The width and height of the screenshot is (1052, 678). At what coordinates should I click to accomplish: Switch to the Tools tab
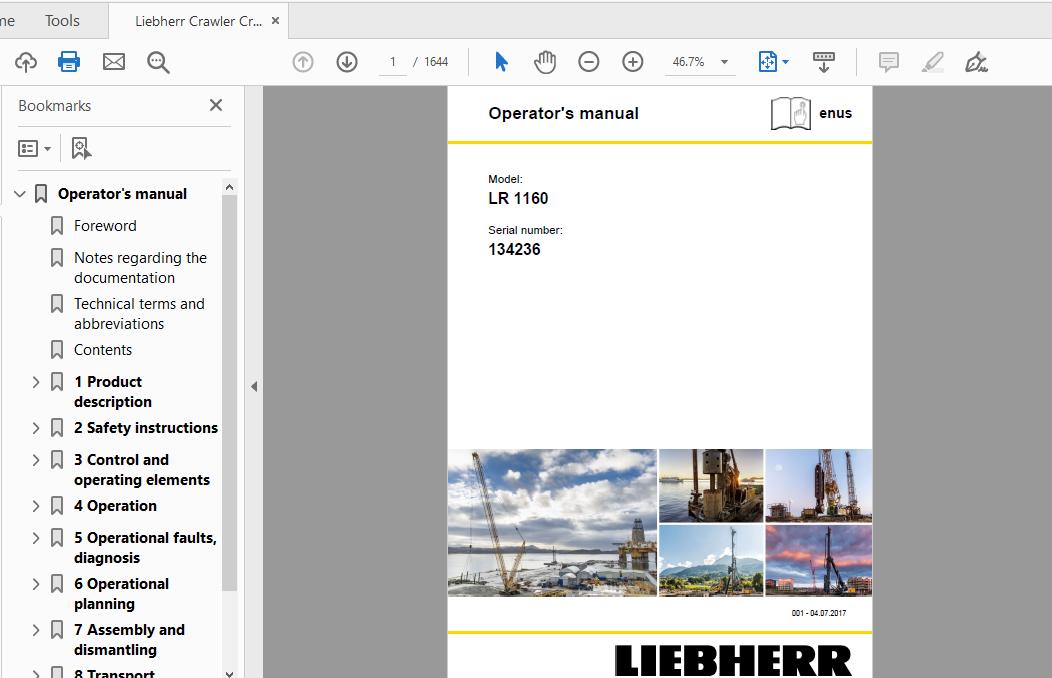[62, 21]
